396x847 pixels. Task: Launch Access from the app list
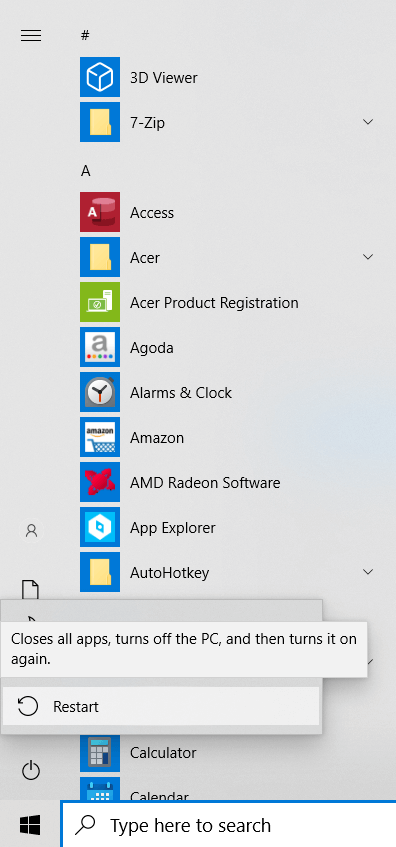[100, 212]
